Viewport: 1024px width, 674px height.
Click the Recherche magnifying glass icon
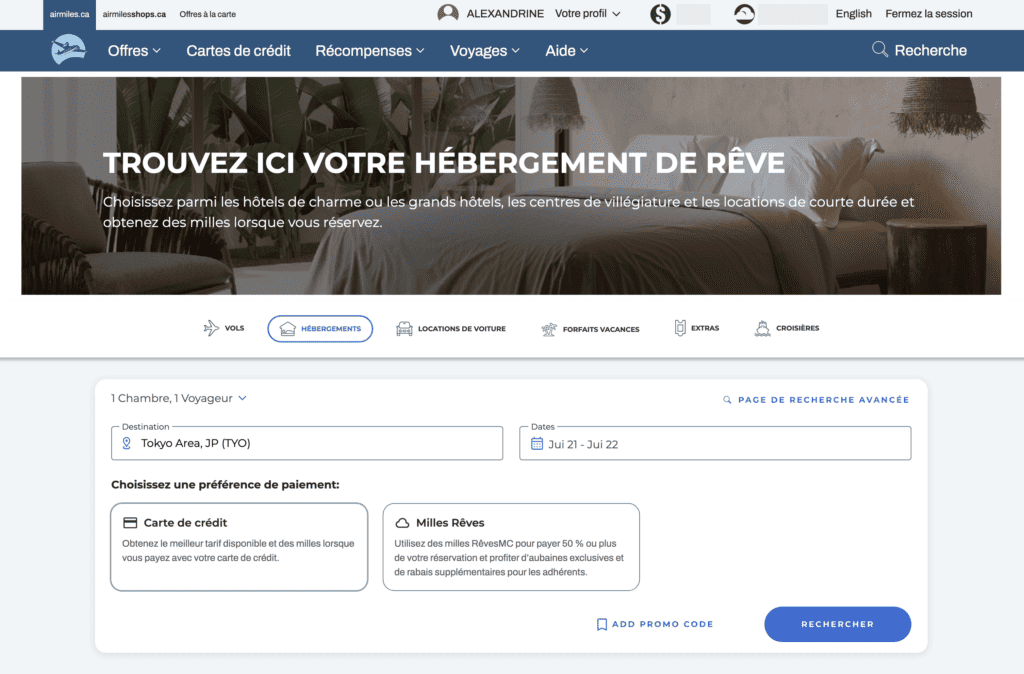point(879,49)
